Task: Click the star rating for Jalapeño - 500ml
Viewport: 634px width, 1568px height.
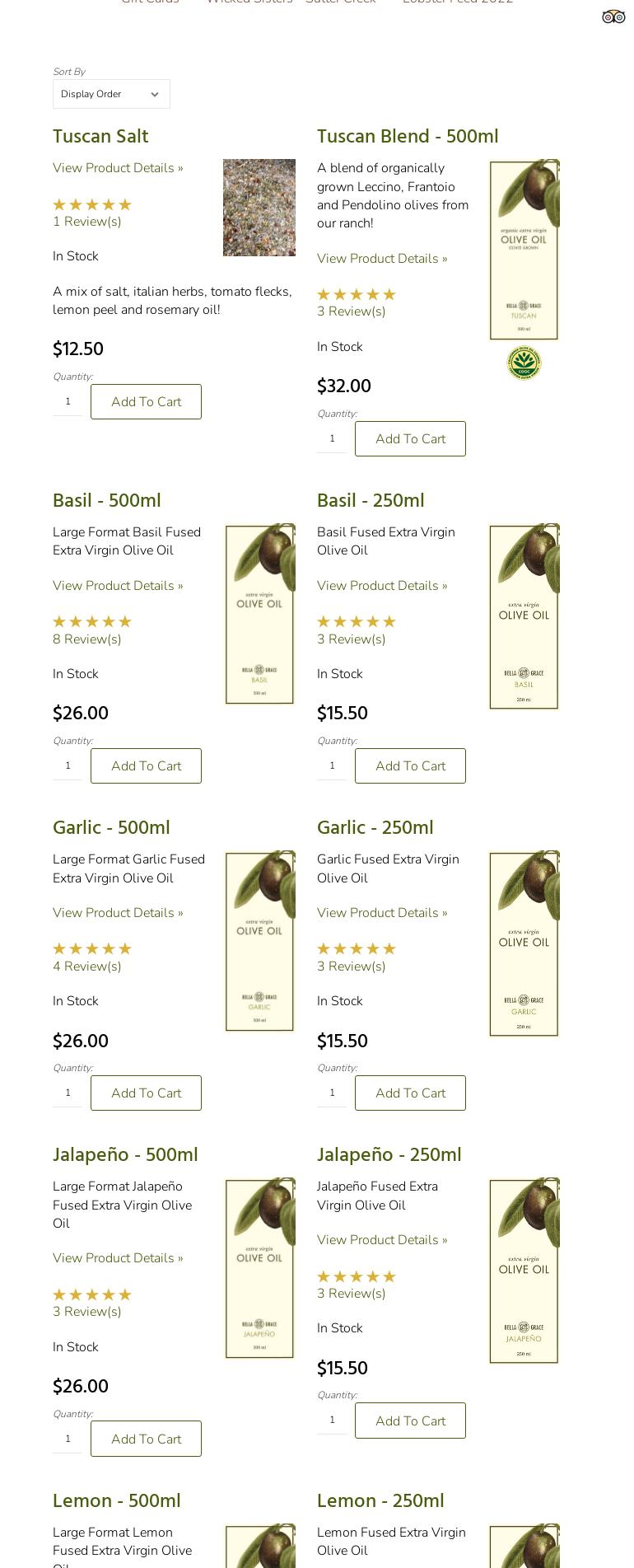Action: (x=91, y=1294)
